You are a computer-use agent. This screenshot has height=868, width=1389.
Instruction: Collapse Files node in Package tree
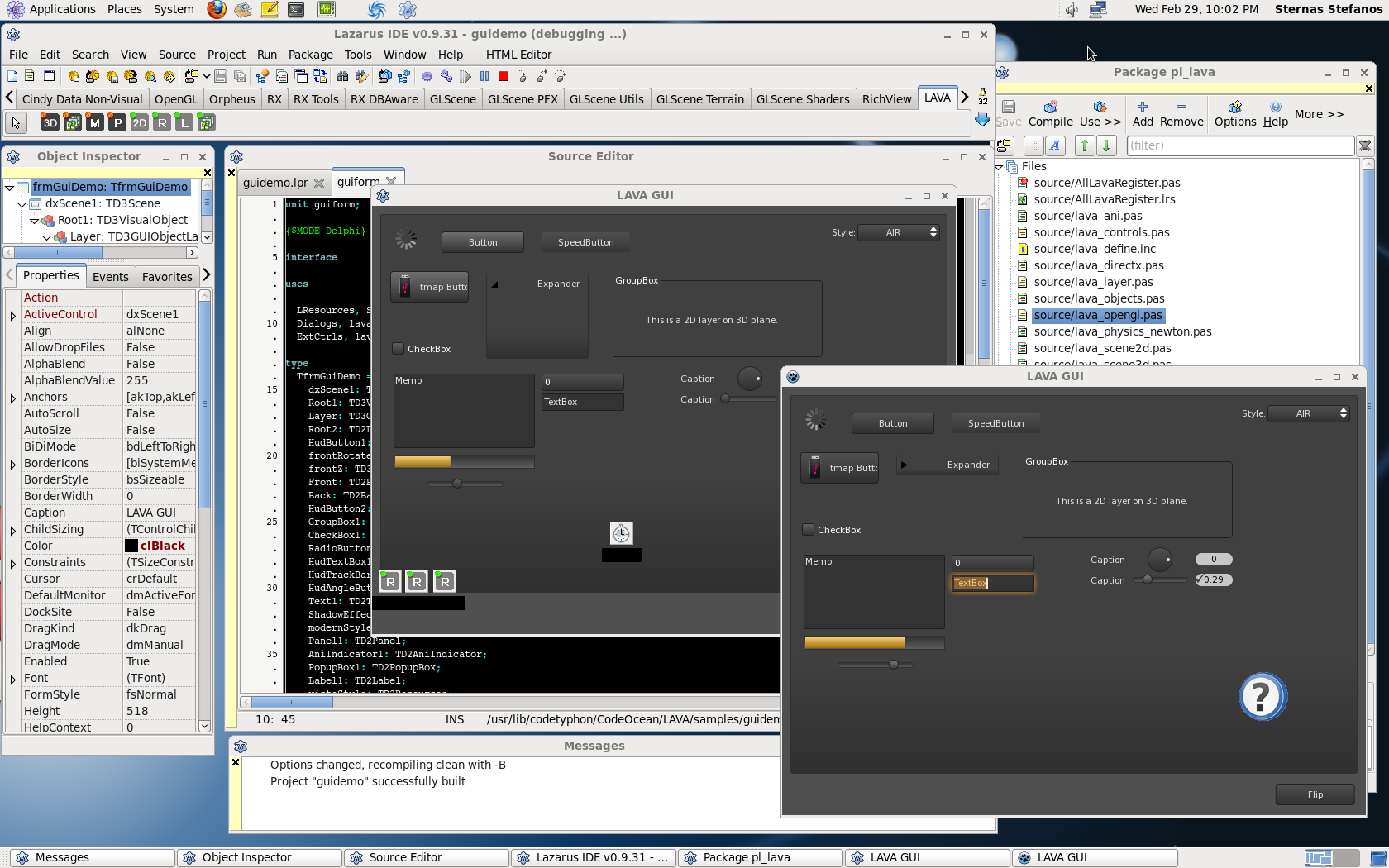(x=1000, y=167)
